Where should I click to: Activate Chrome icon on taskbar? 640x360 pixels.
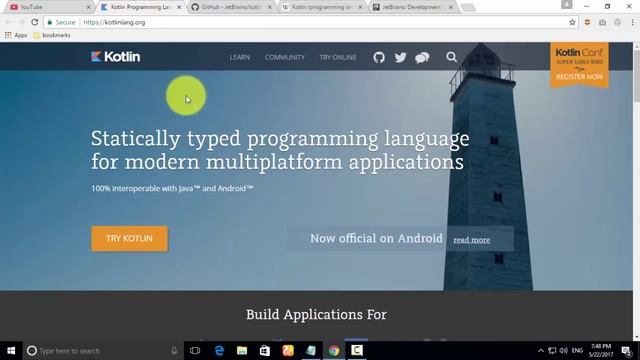point(334,351)
